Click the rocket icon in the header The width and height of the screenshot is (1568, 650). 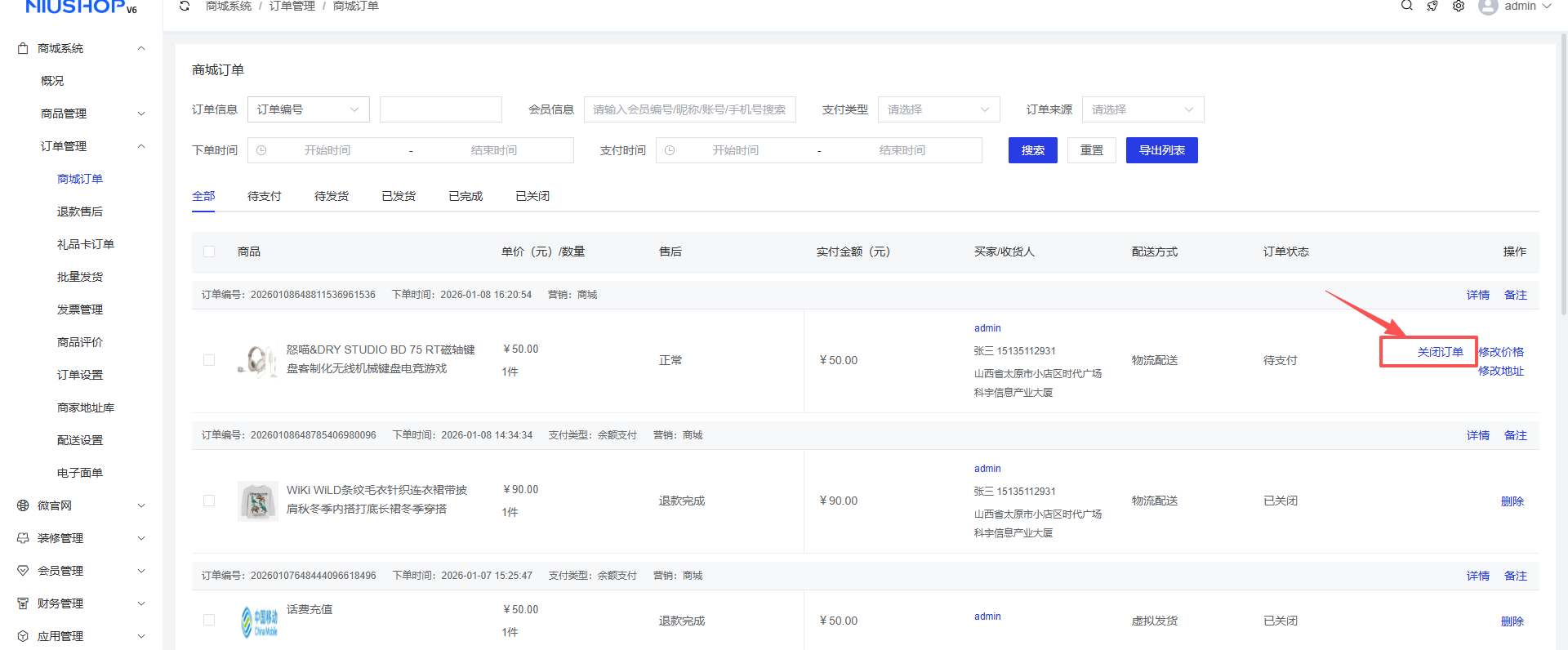tap(1432, 7)
